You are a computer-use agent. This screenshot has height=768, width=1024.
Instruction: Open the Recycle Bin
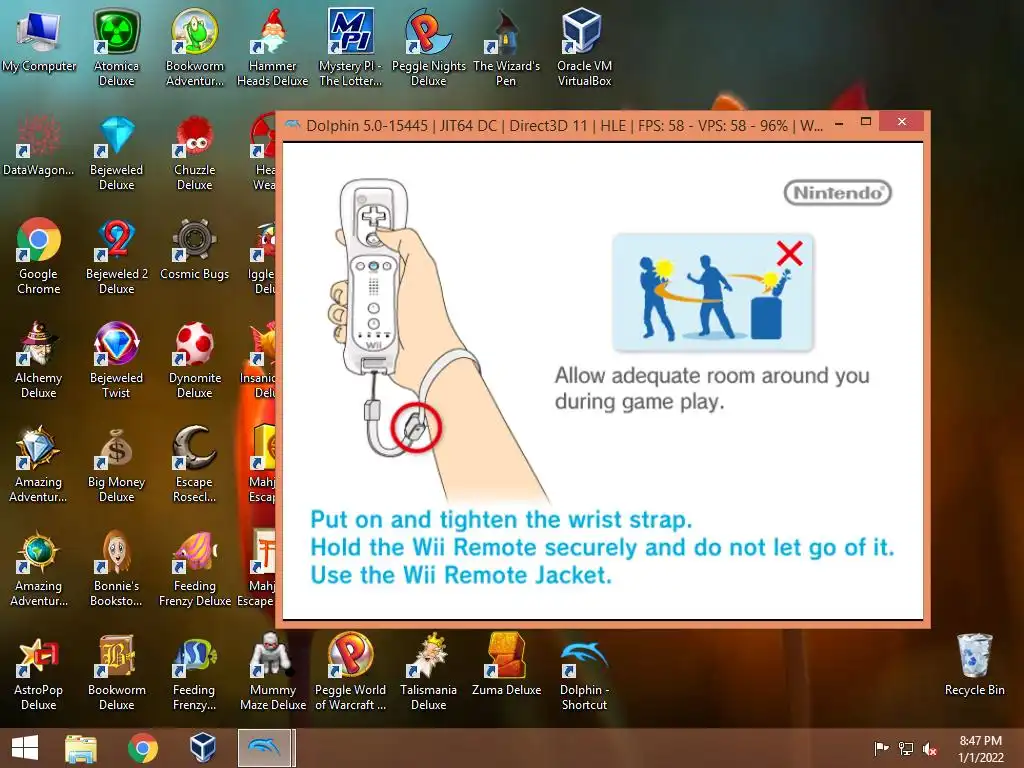coord(974,665)
